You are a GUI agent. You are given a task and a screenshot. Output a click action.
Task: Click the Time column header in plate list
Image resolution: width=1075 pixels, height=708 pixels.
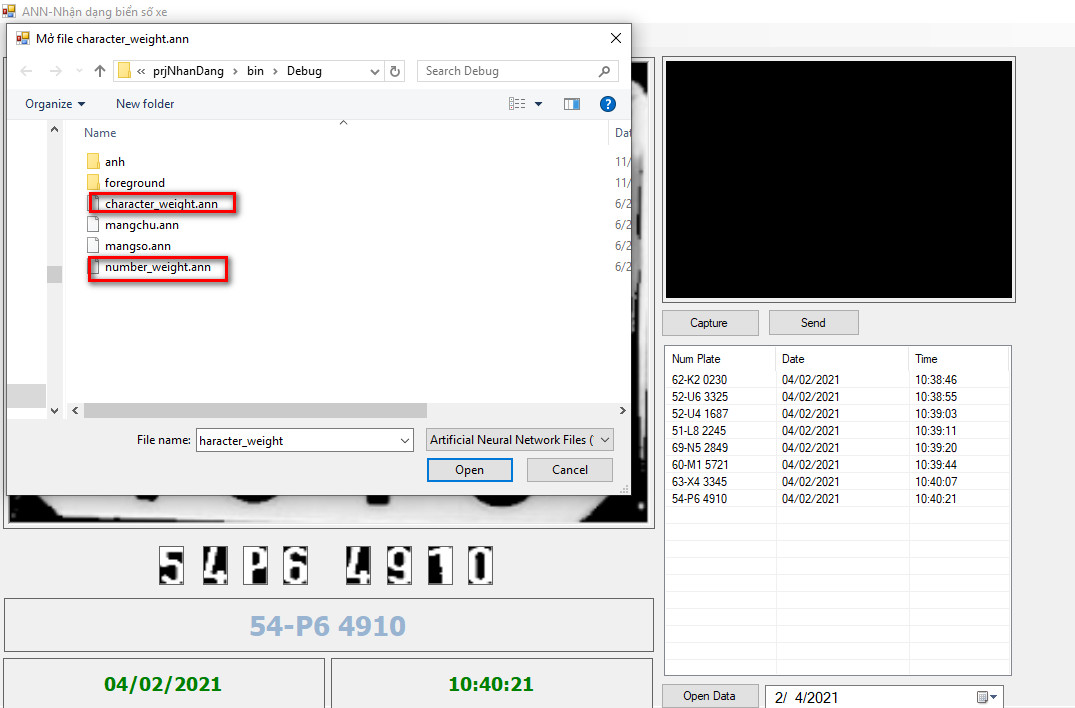click(959, 359)
